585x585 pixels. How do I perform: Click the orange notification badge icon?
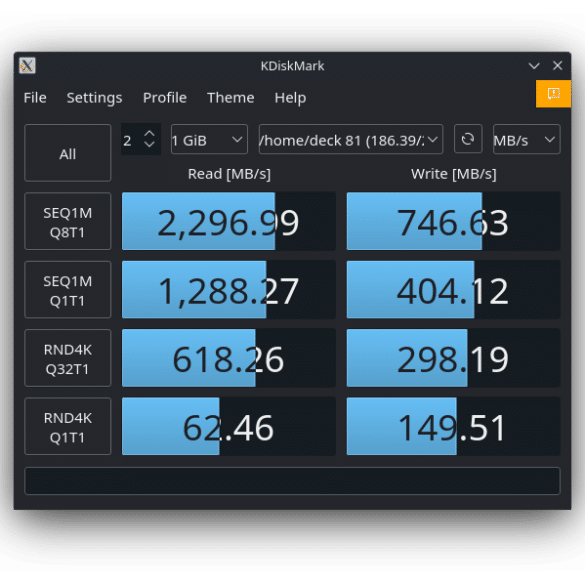coord(553,93)
